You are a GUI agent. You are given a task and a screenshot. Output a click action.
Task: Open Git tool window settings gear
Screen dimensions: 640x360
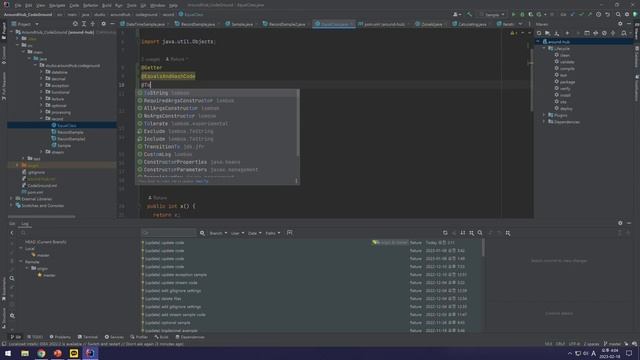coord(620,223)
